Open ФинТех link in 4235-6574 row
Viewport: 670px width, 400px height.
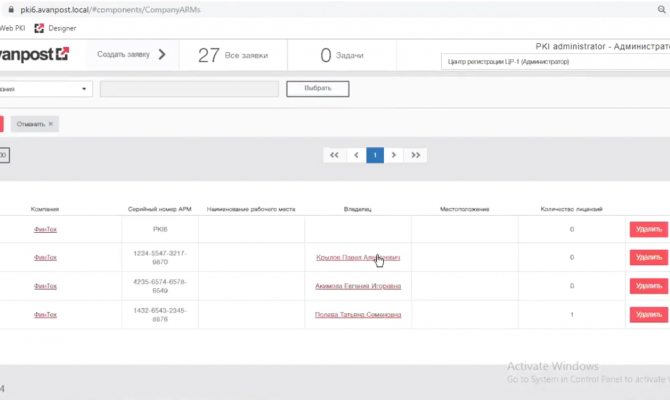tap(45, 286)
